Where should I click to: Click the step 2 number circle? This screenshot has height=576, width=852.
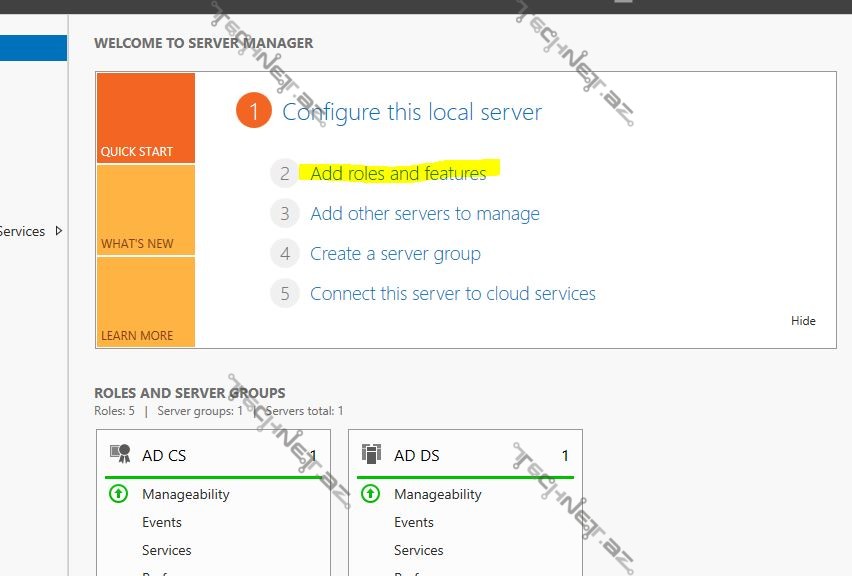285,173
